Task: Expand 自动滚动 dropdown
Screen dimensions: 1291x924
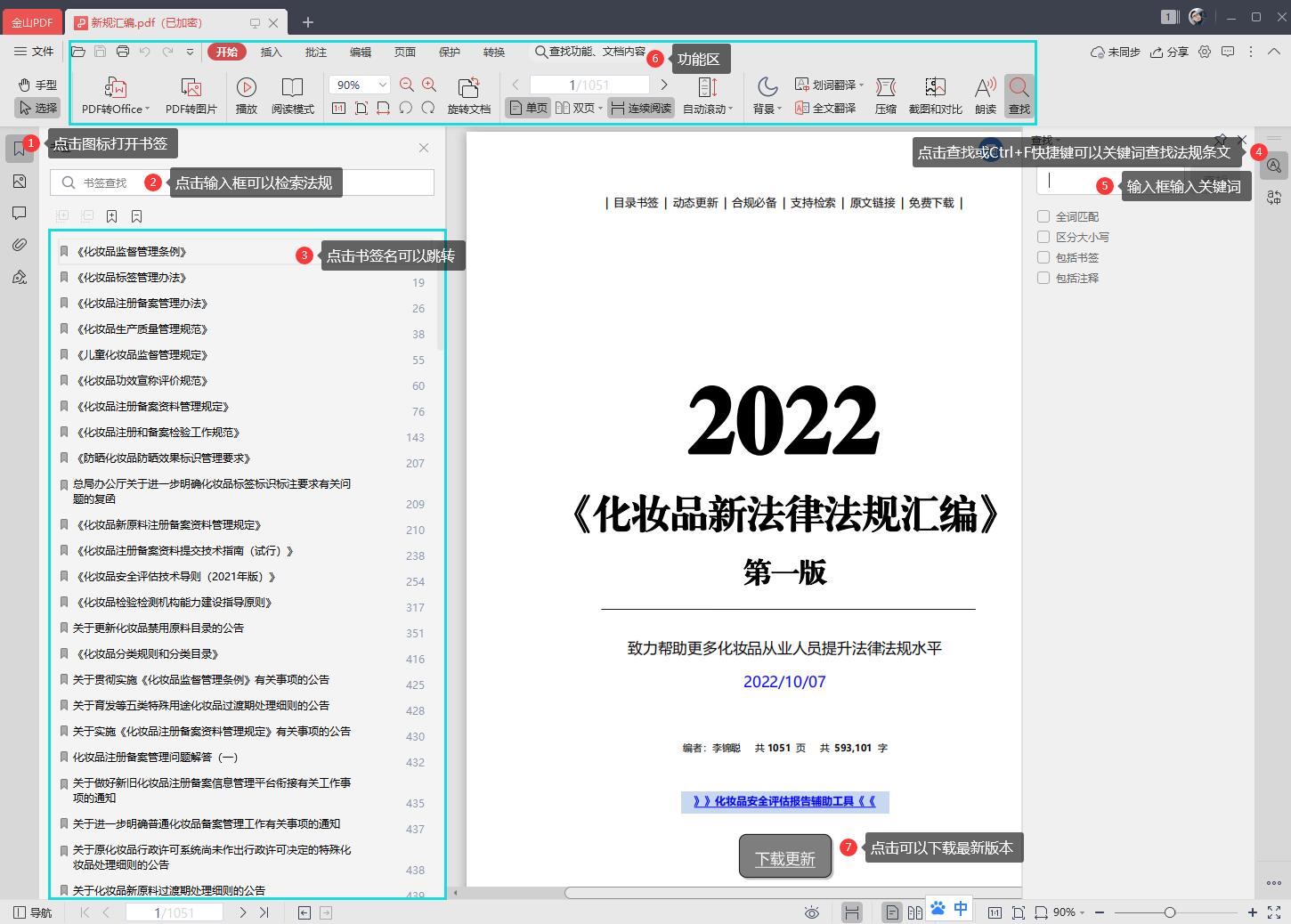Action: [731, 109]
